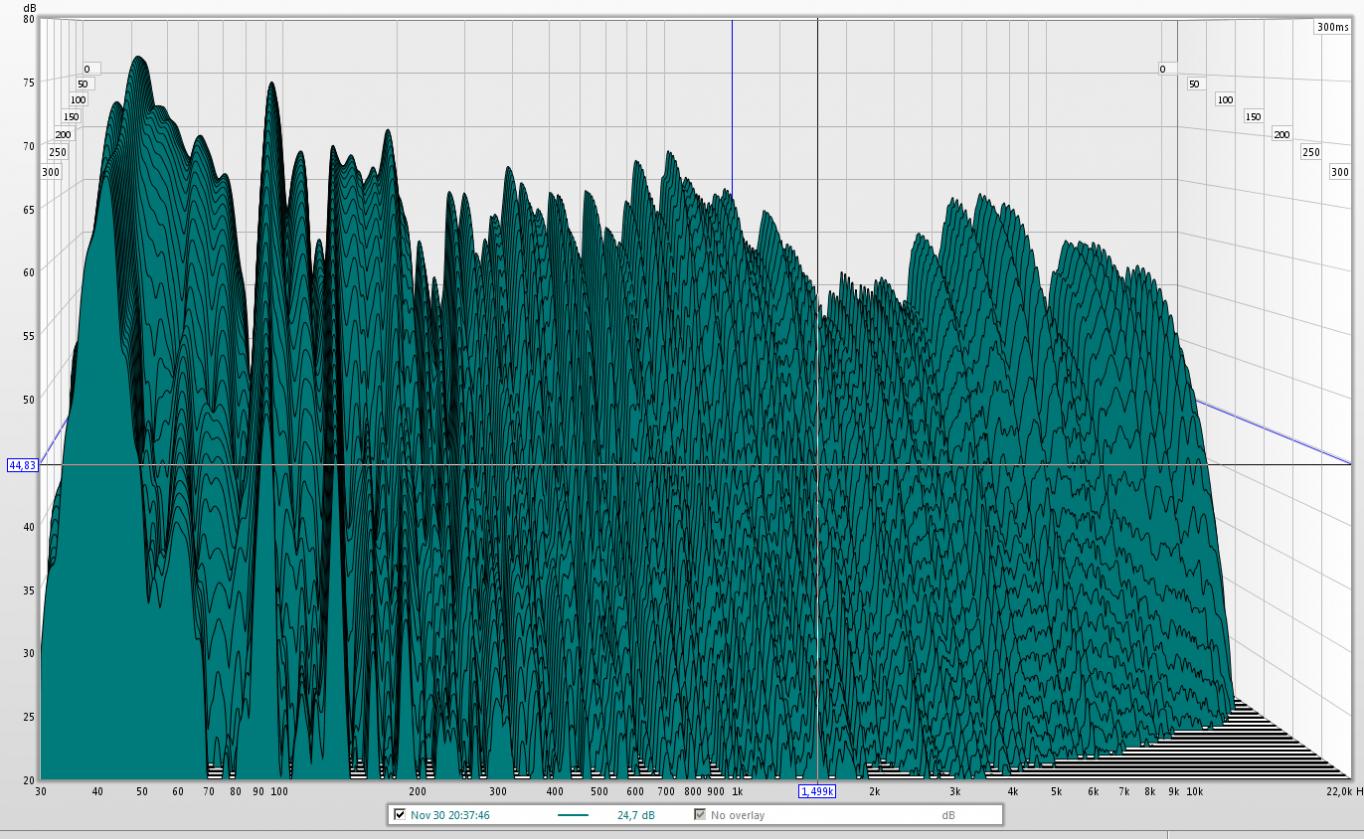Click the right-side 100 ms time label
This screenshot has width=1364, height=839.
coord(1225,100)
